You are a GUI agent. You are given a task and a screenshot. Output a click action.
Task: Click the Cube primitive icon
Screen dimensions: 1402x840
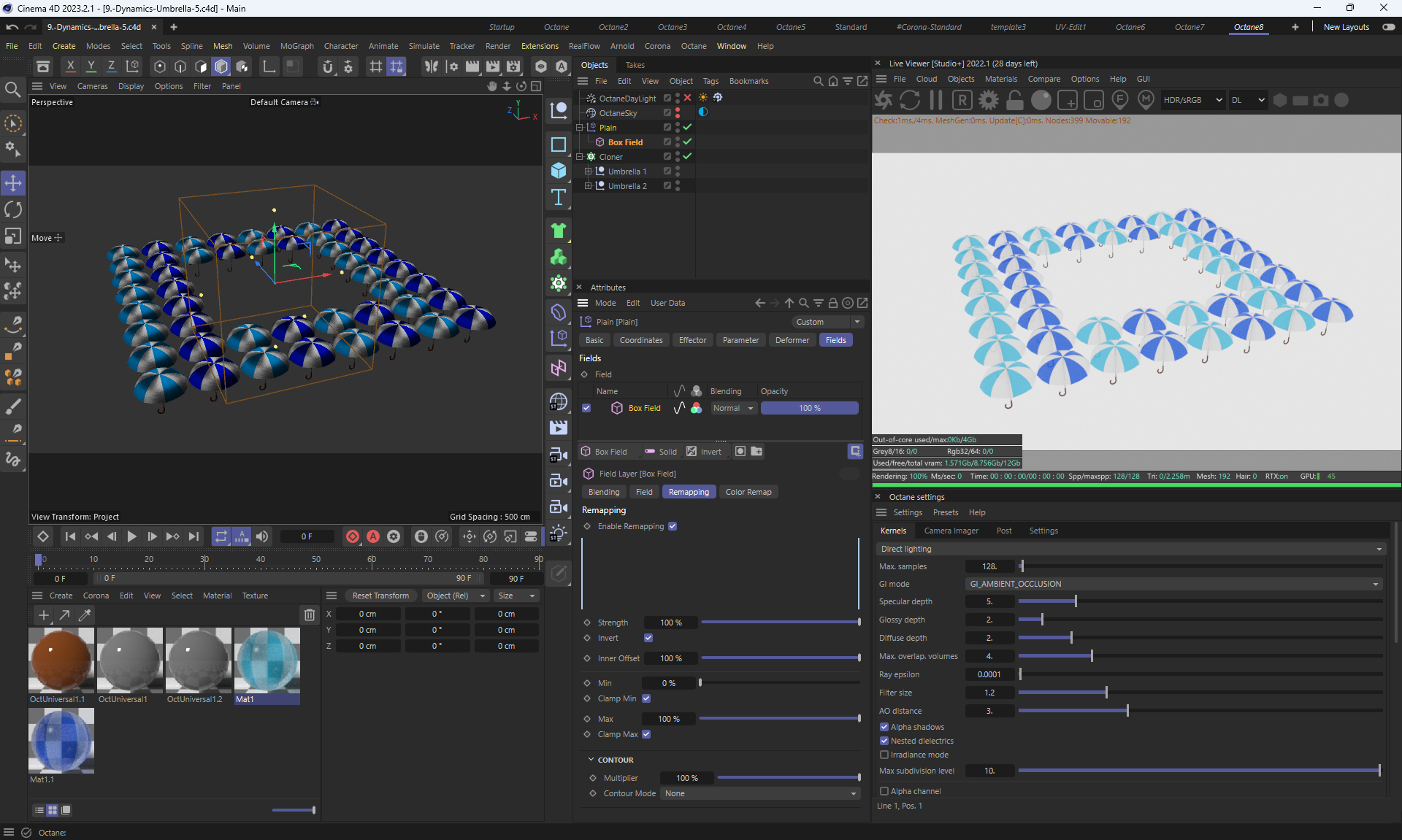559,171
